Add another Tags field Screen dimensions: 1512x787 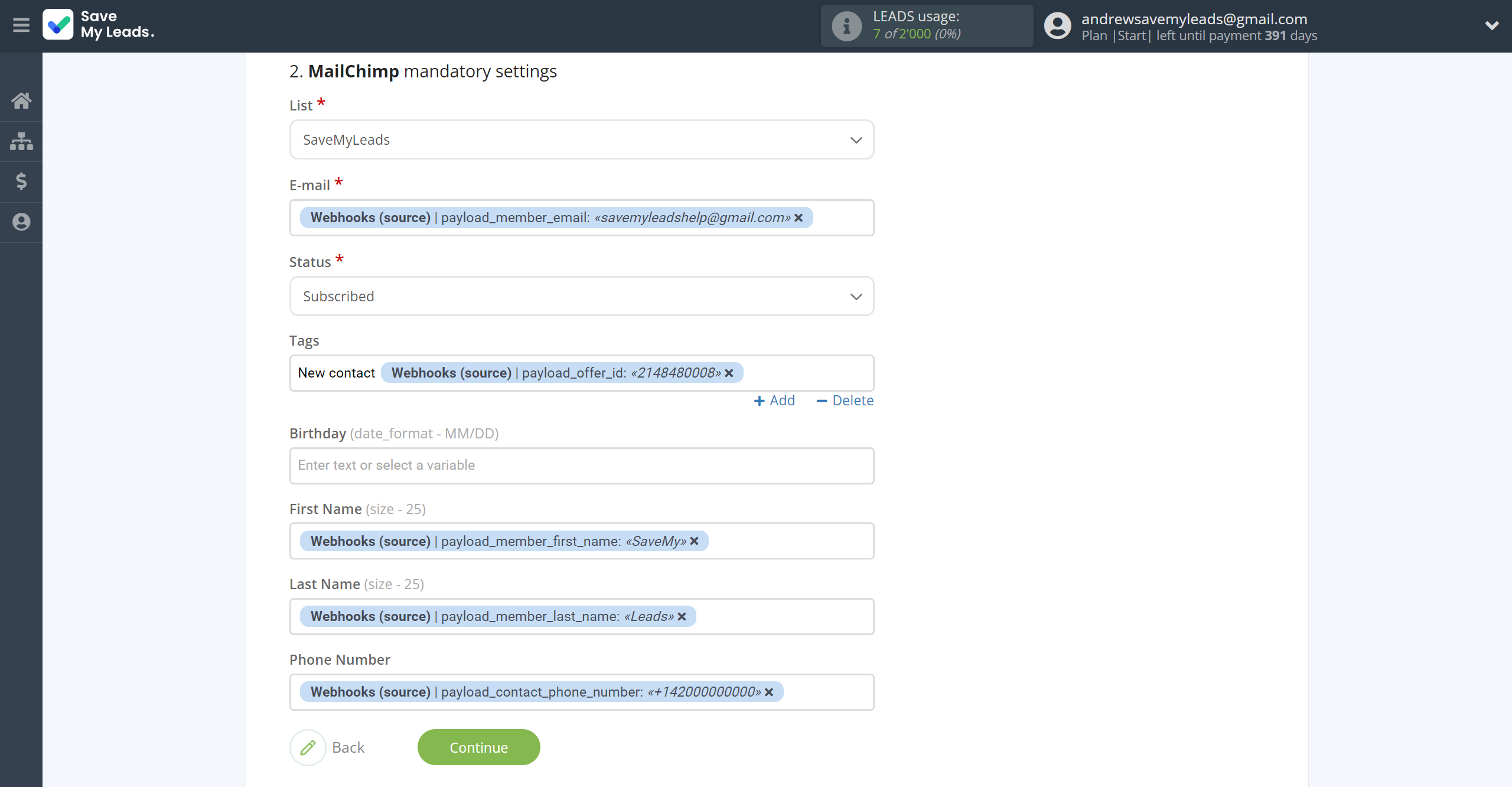(x=774, y=401)
